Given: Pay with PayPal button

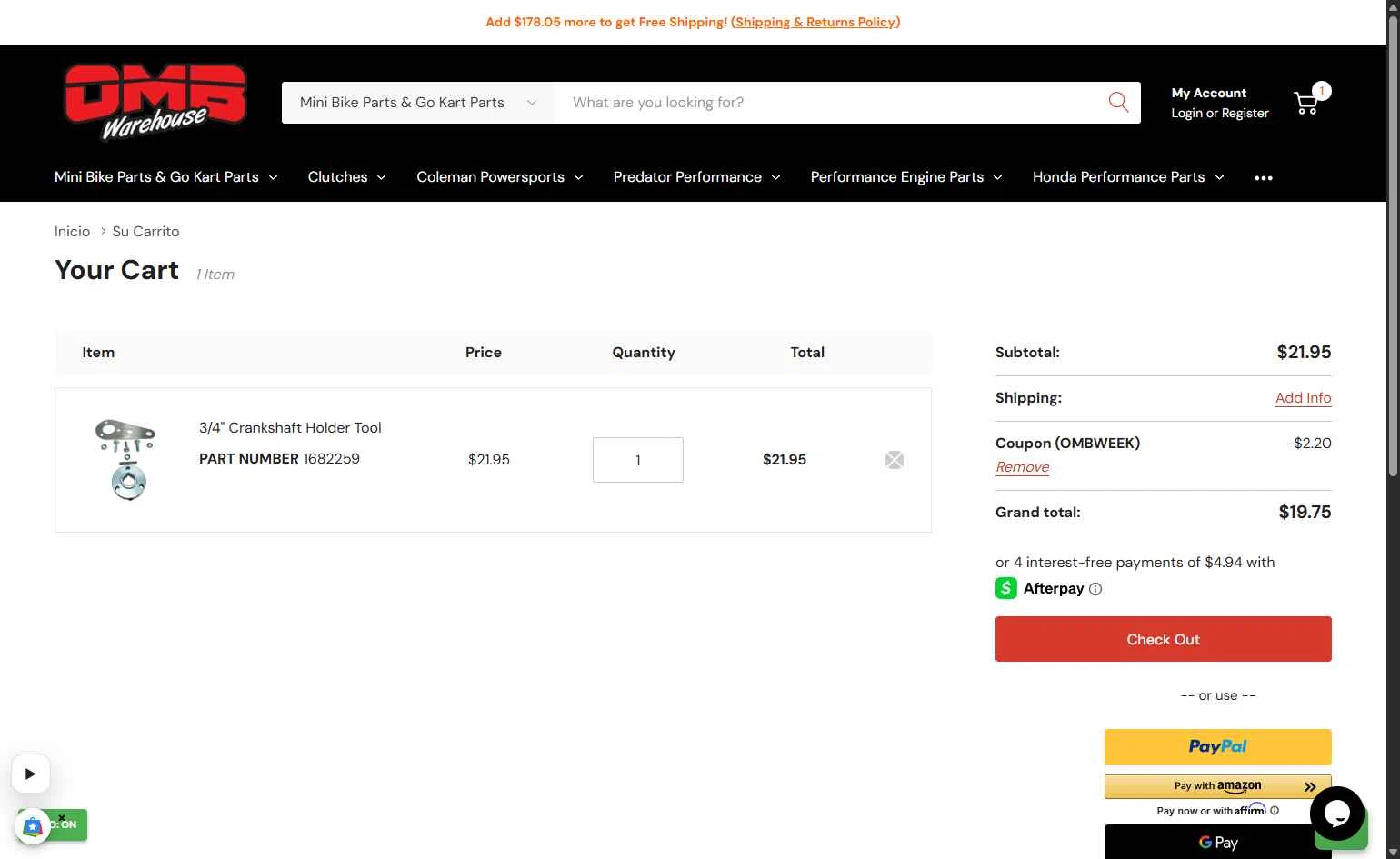Looking at the screenshot, I should 1218,747.
